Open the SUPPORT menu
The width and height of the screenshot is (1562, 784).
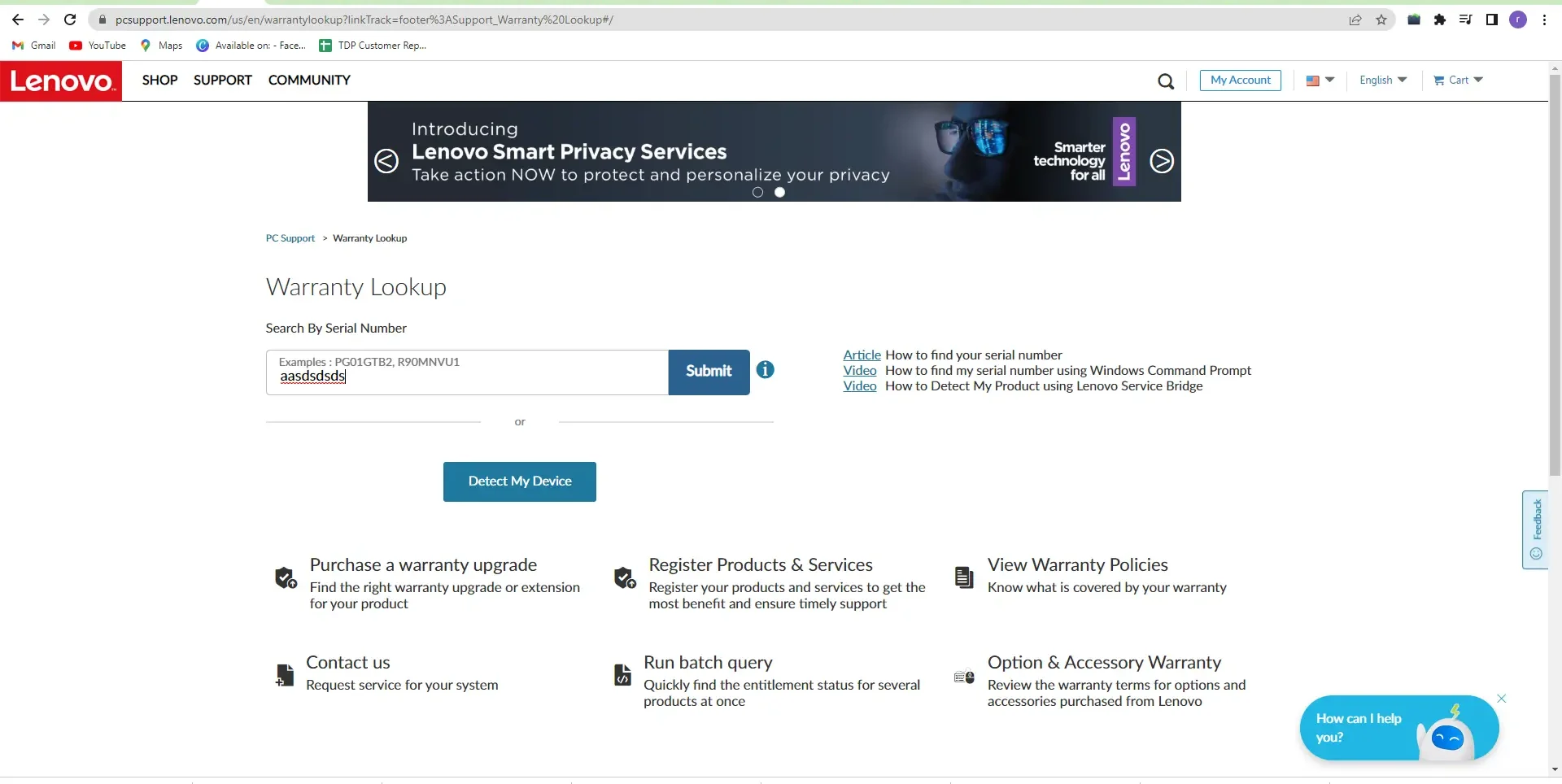coord(223,81)
